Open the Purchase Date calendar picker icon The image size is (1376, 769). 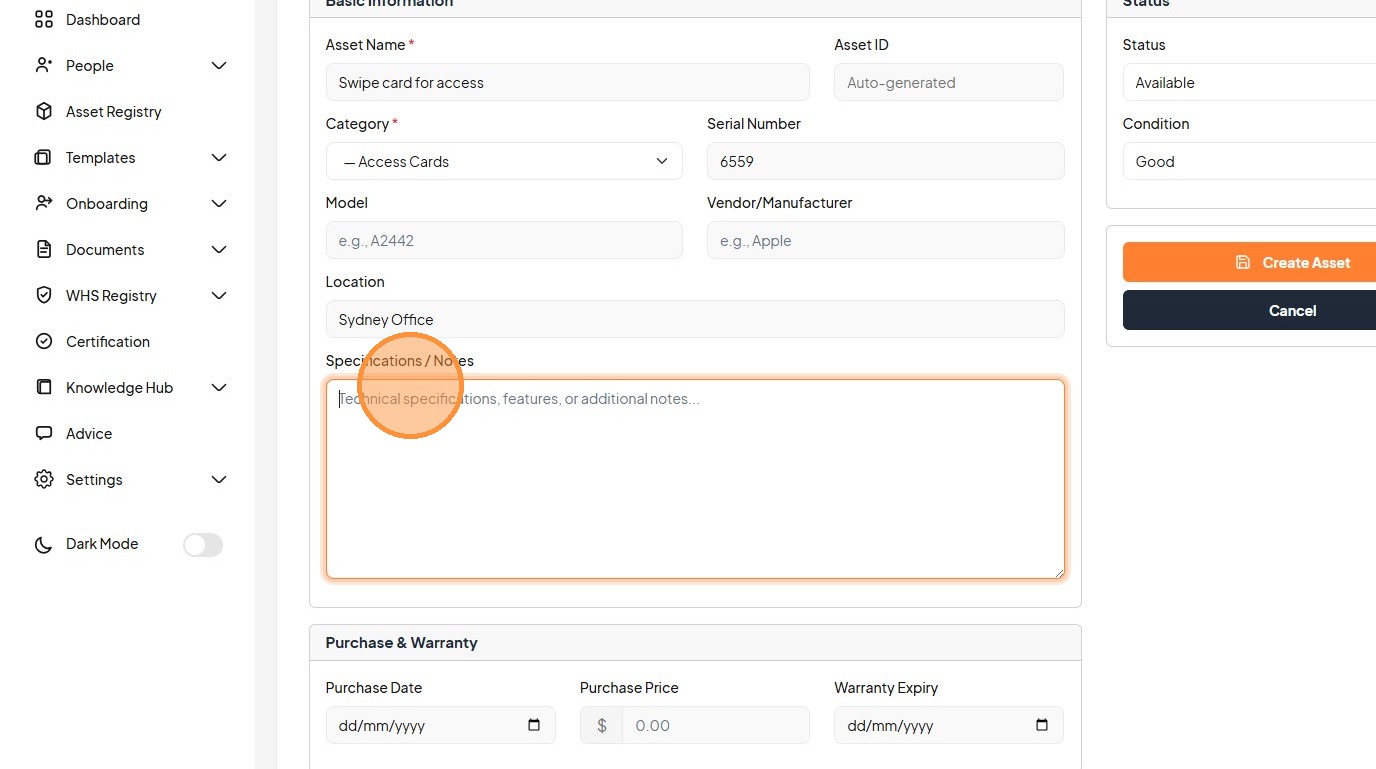click(534, 725)
